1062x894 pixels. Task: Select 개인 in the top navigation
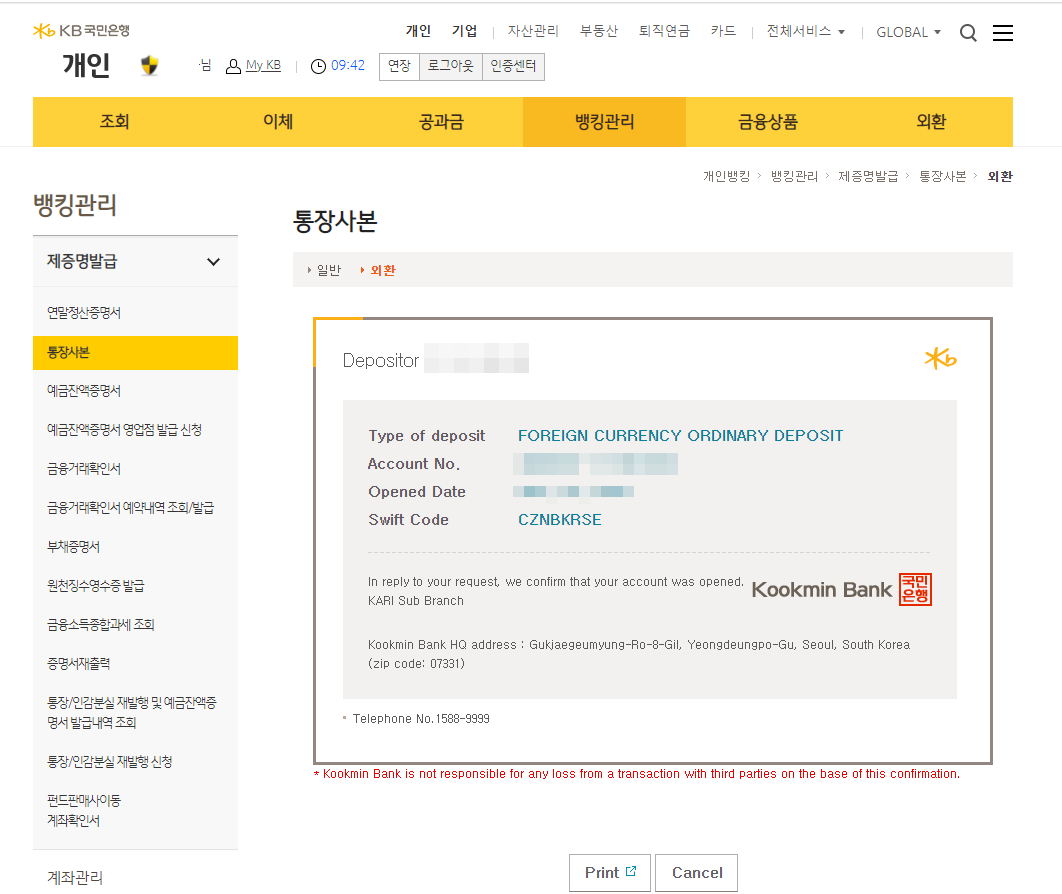tap(418, 31)
